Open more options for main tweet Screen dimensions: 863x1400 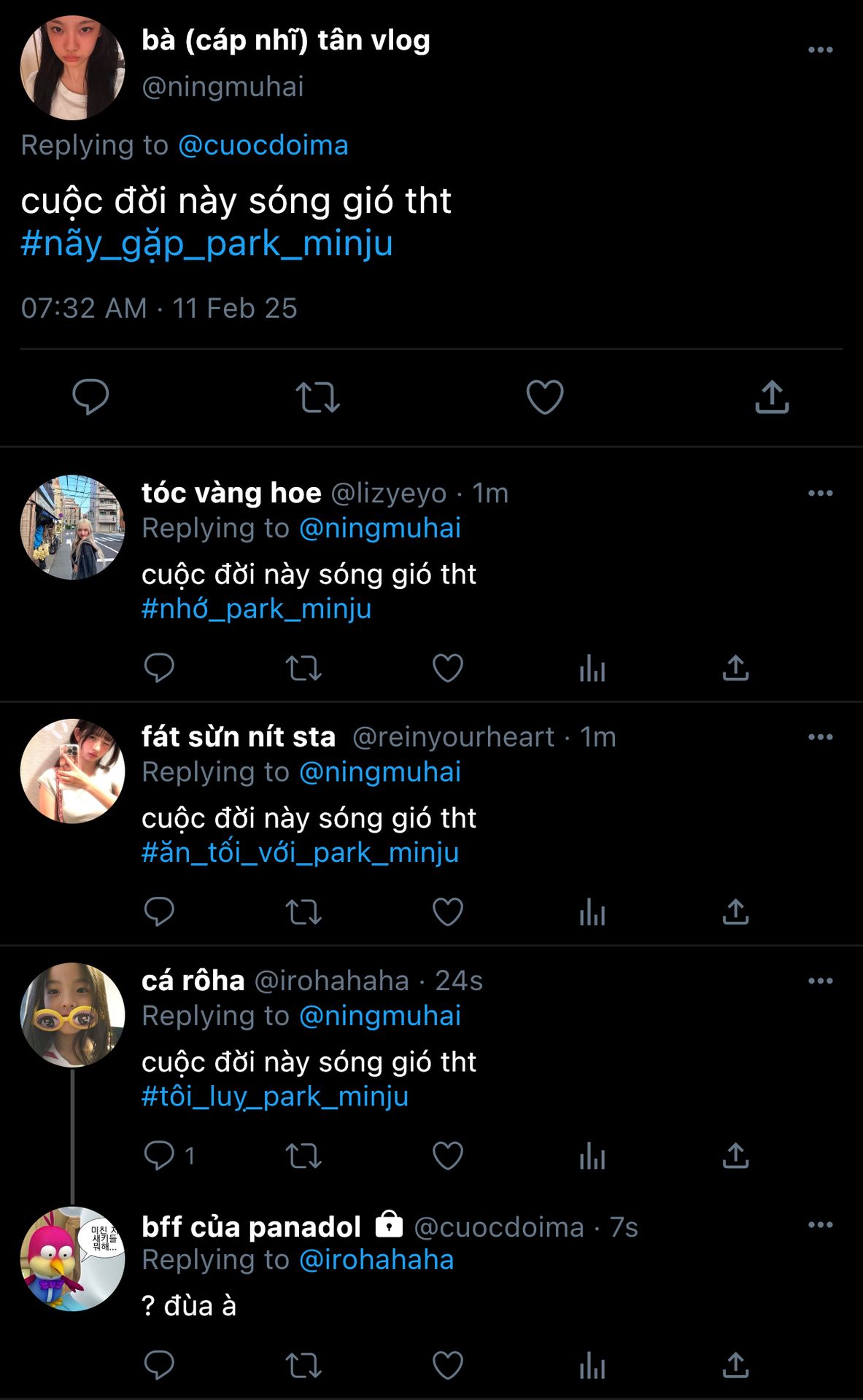(820, 50)
